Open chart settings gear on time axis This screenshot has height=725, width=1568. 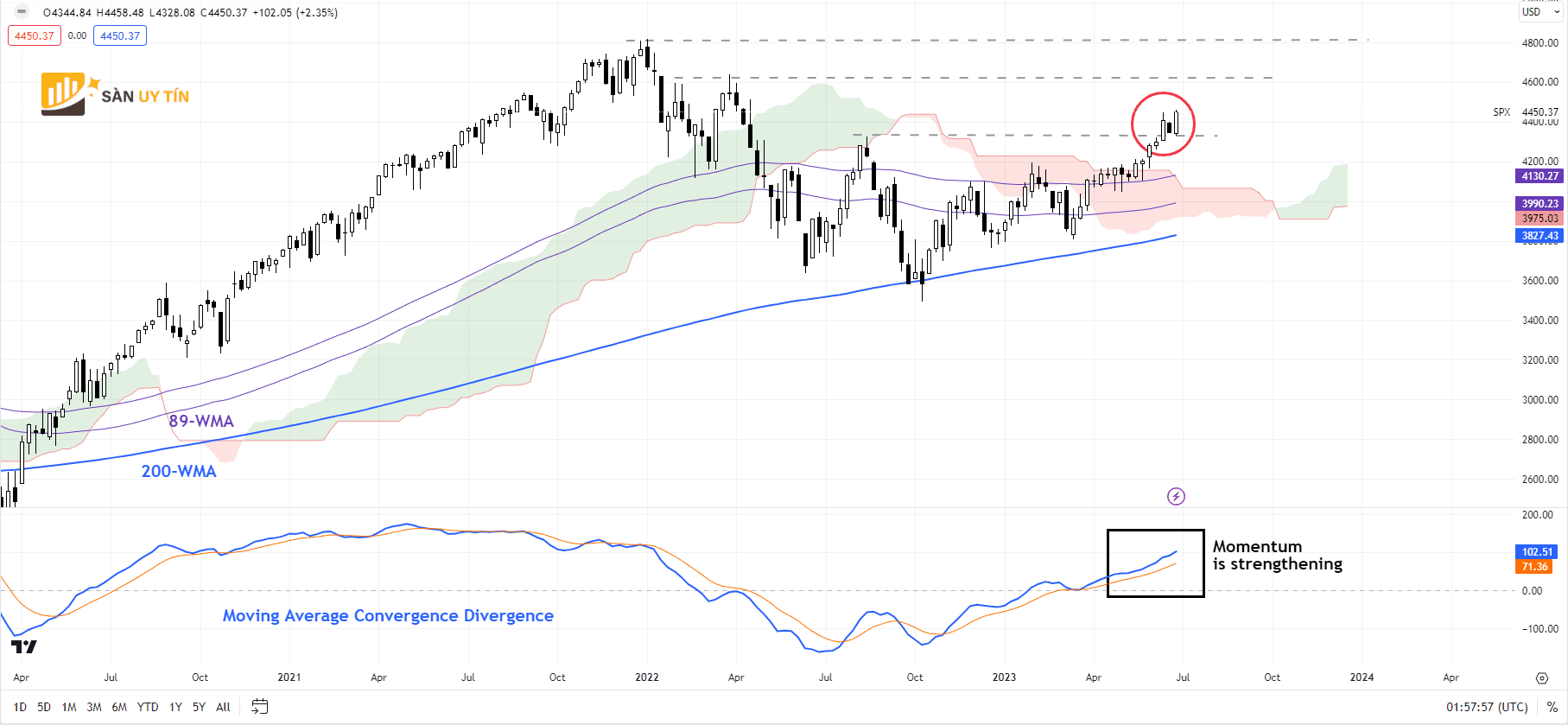point(1541,678)
